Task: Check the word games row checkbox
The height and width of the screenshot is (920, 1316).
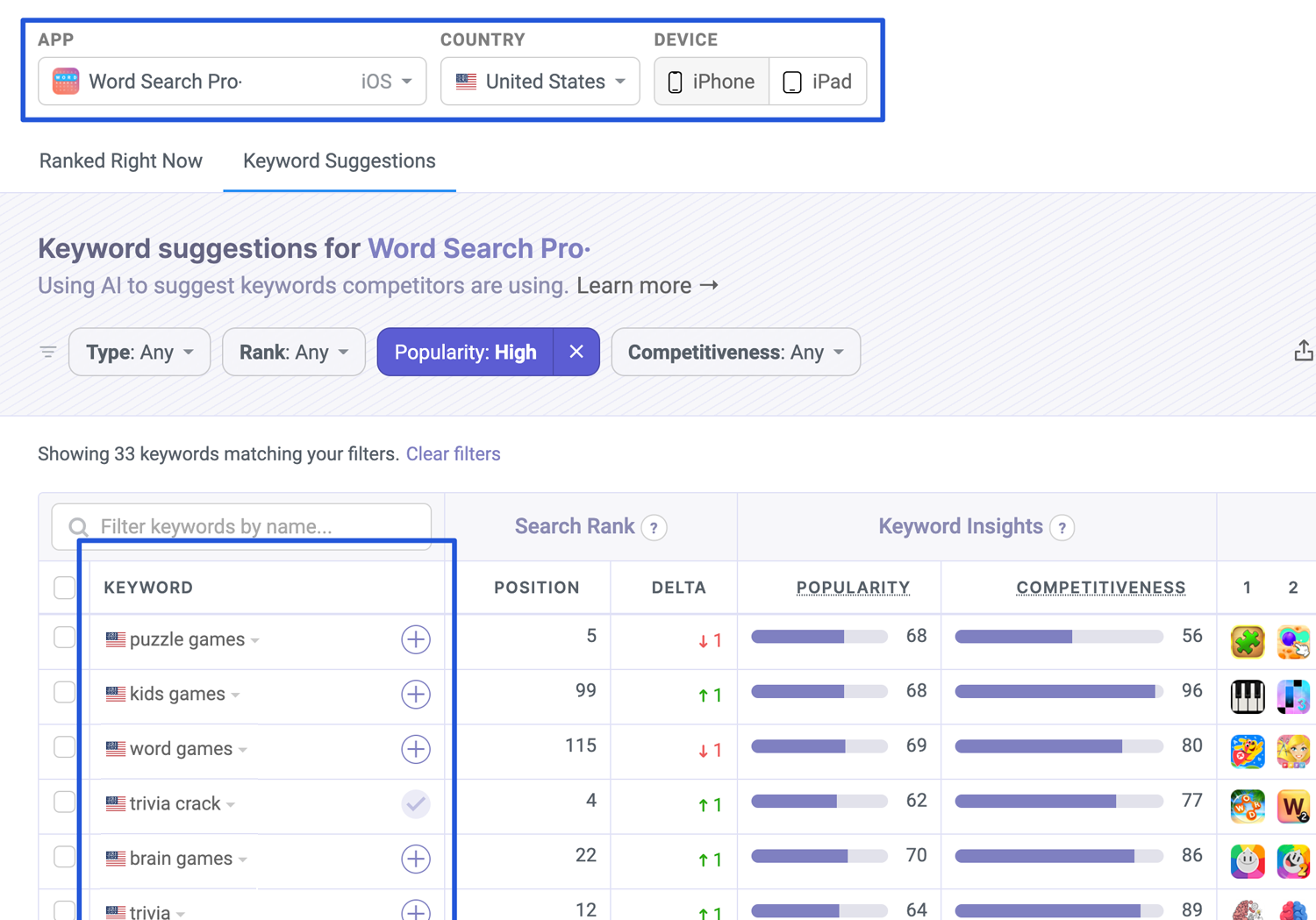Action: click(65, 747)
